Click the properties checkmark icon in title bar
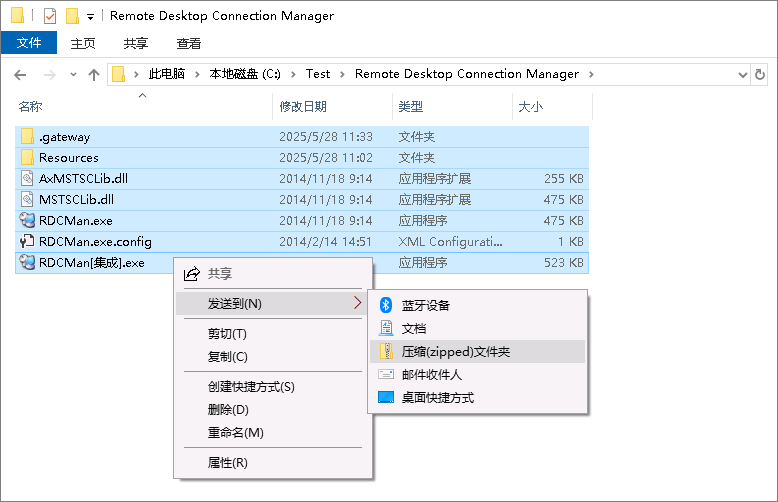Image resolution: width=778 pixels, height=502 pixels. pyautogui.click(x=50, y=16)
